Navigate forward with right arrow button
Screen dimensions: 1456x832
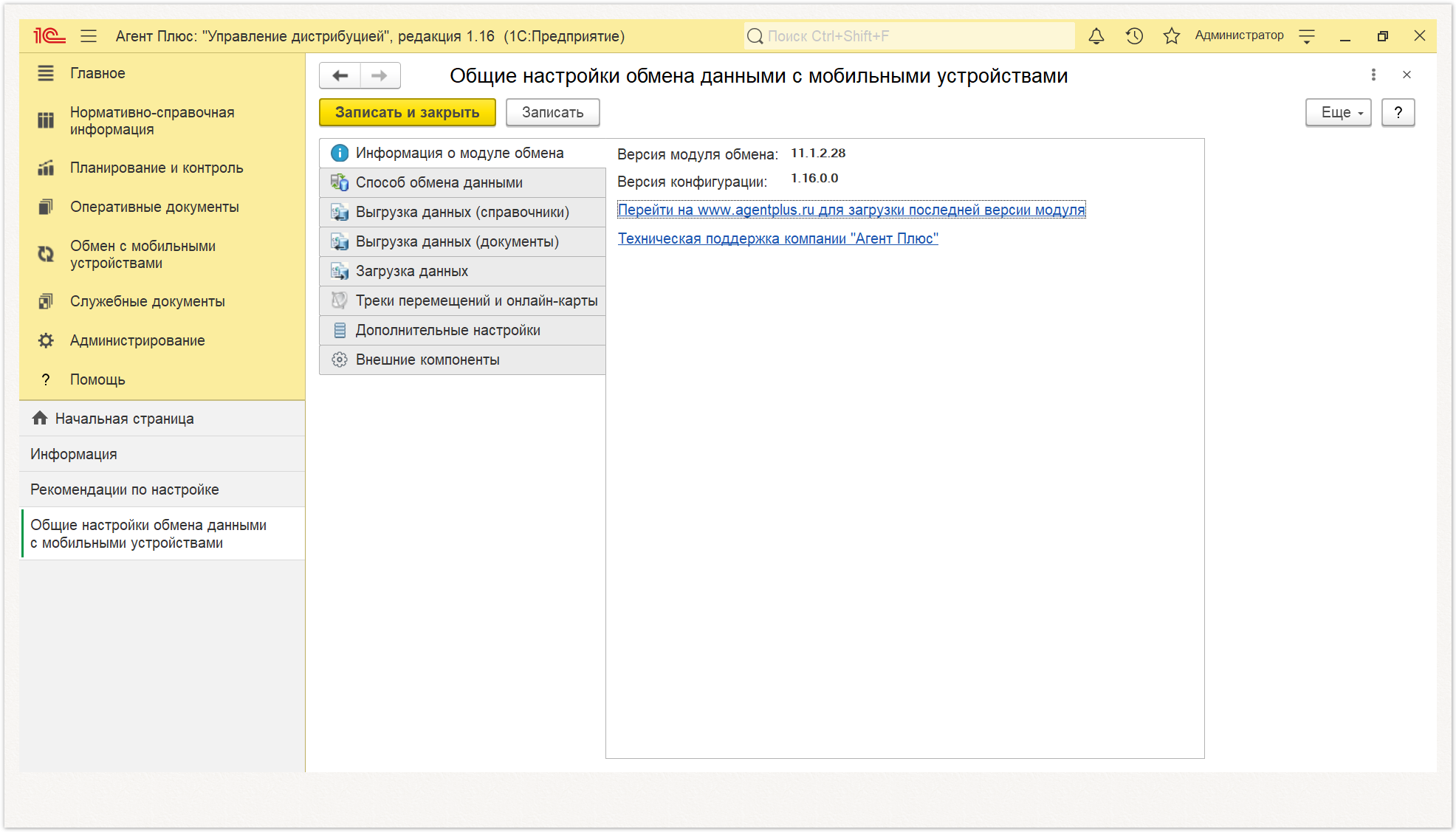[x=380, y=75]
